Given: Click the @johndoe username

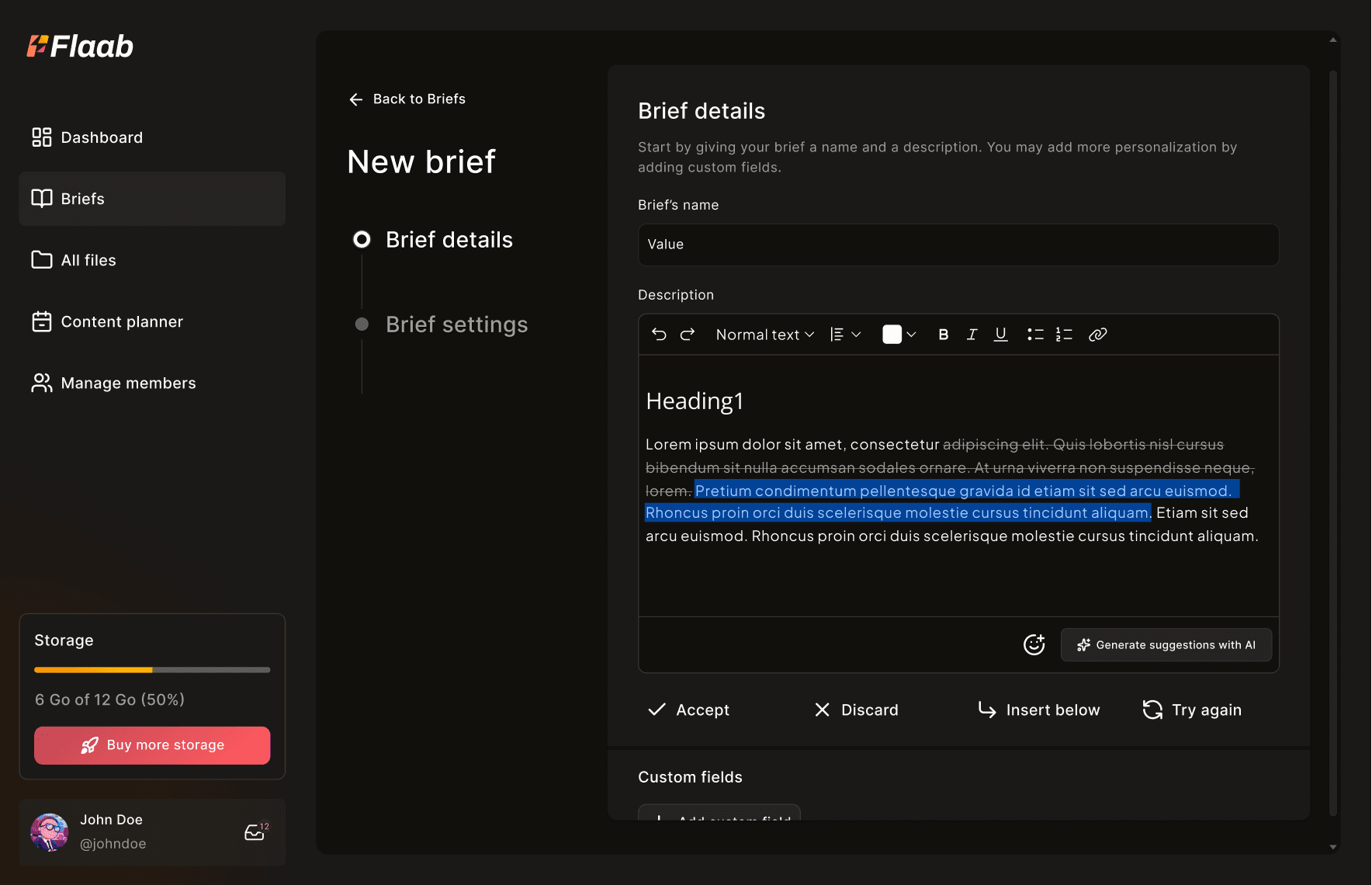Looking at the screenshot, I should point(113,844).
